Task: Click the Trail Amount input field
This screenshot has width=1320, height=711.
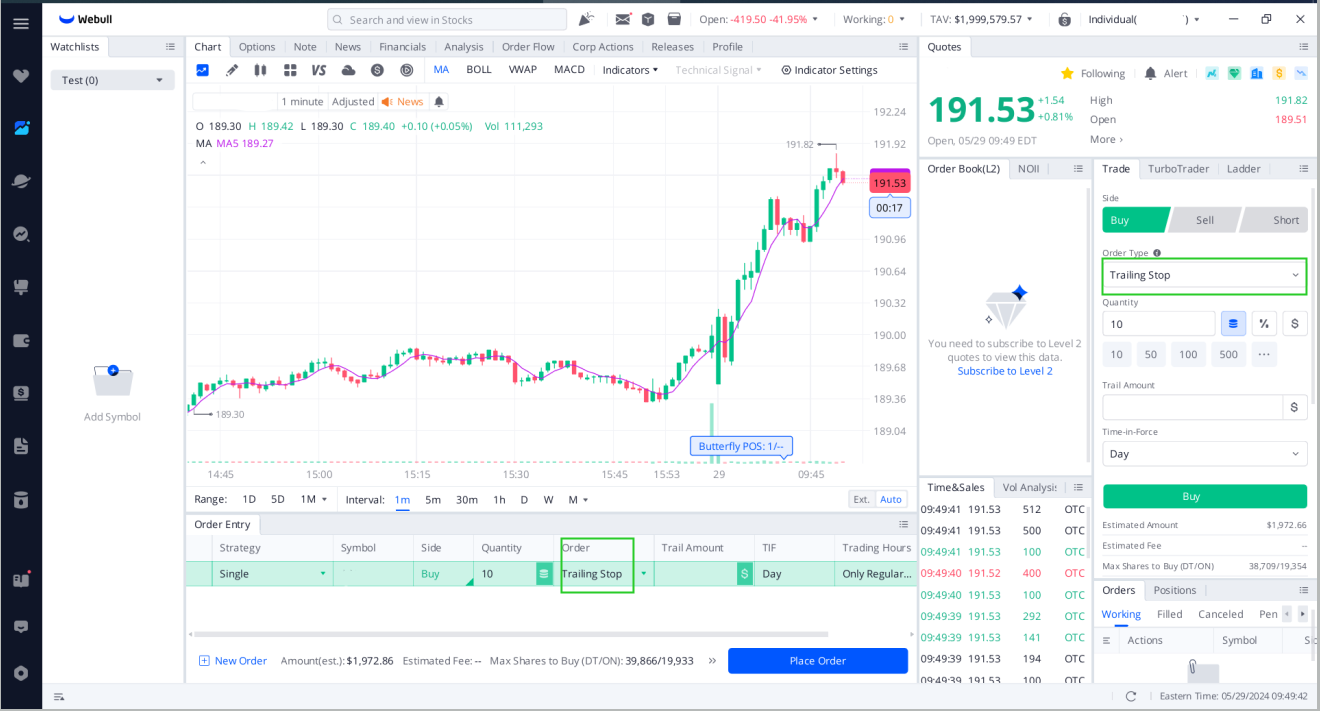Action: tap(1192, 407)
